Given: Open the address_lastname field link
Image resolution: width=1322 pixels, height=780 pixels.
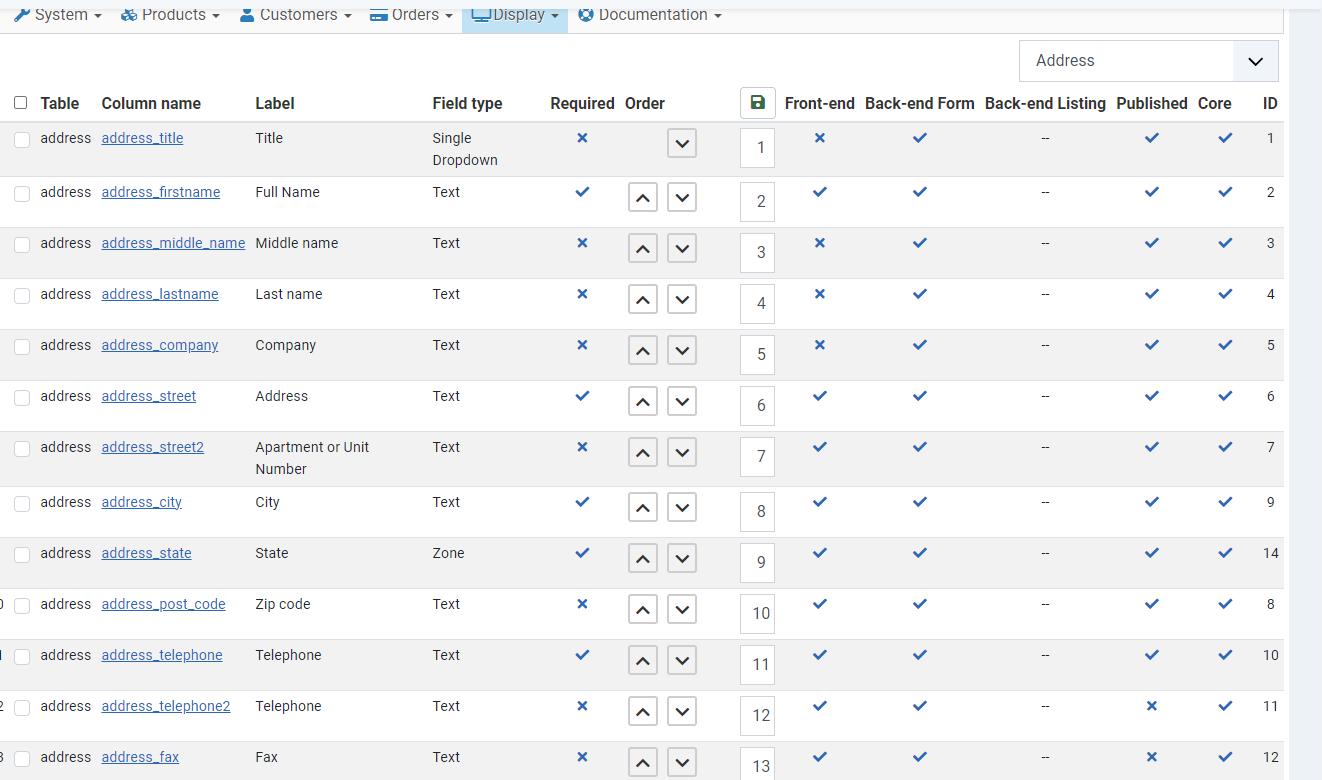Looking at the screenshot, I should pos(160,294).
